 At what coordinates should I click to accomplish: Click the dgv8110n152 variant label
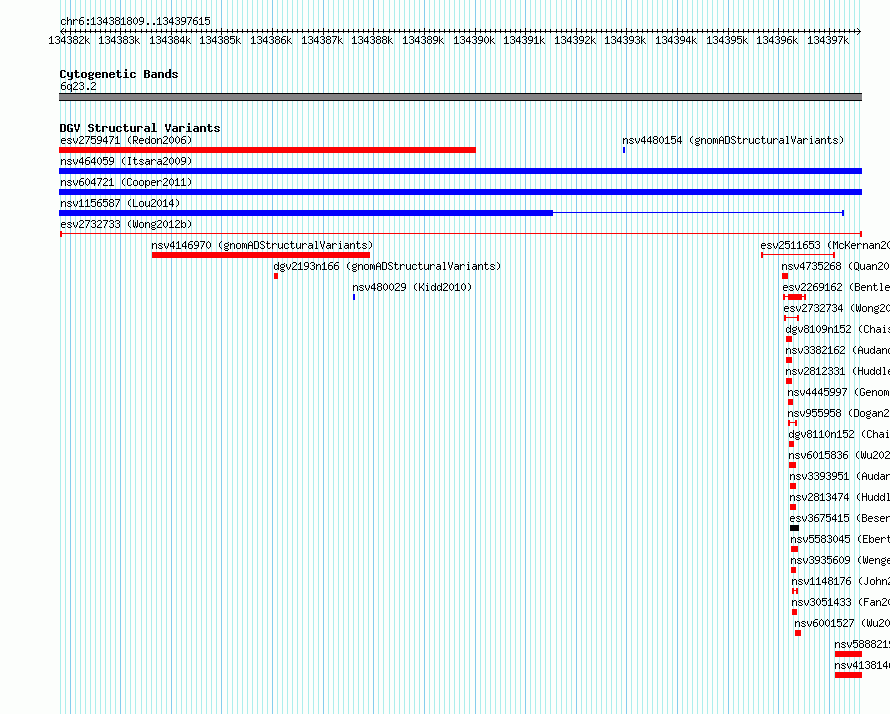pyautogui.click(x=839, y=434)
